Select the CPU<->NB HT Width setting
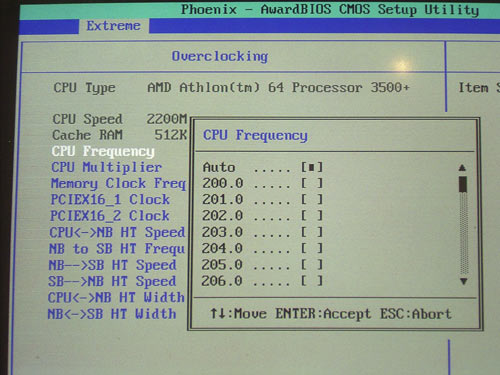Screen dimensions: 500x375 click(116, 298)
